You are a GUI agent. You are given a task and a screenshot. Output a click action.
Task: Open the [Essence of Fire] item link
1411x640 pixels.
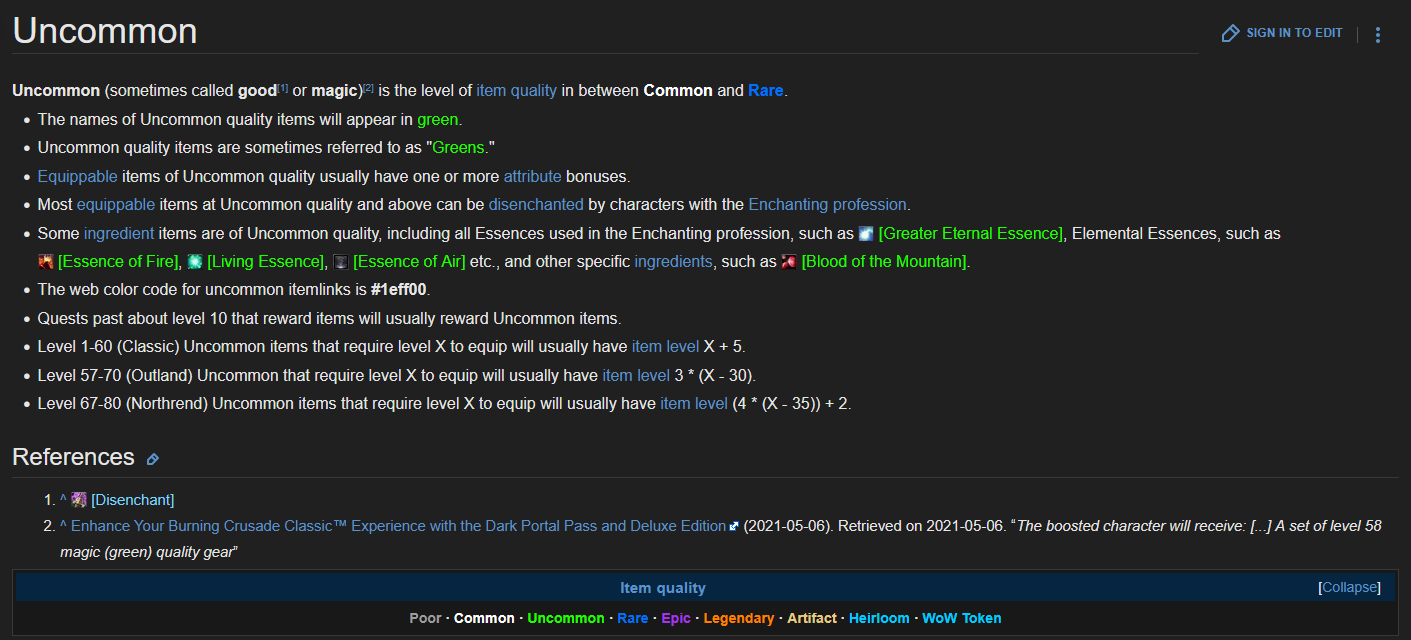pyautogui.click(x=118, y=262)
